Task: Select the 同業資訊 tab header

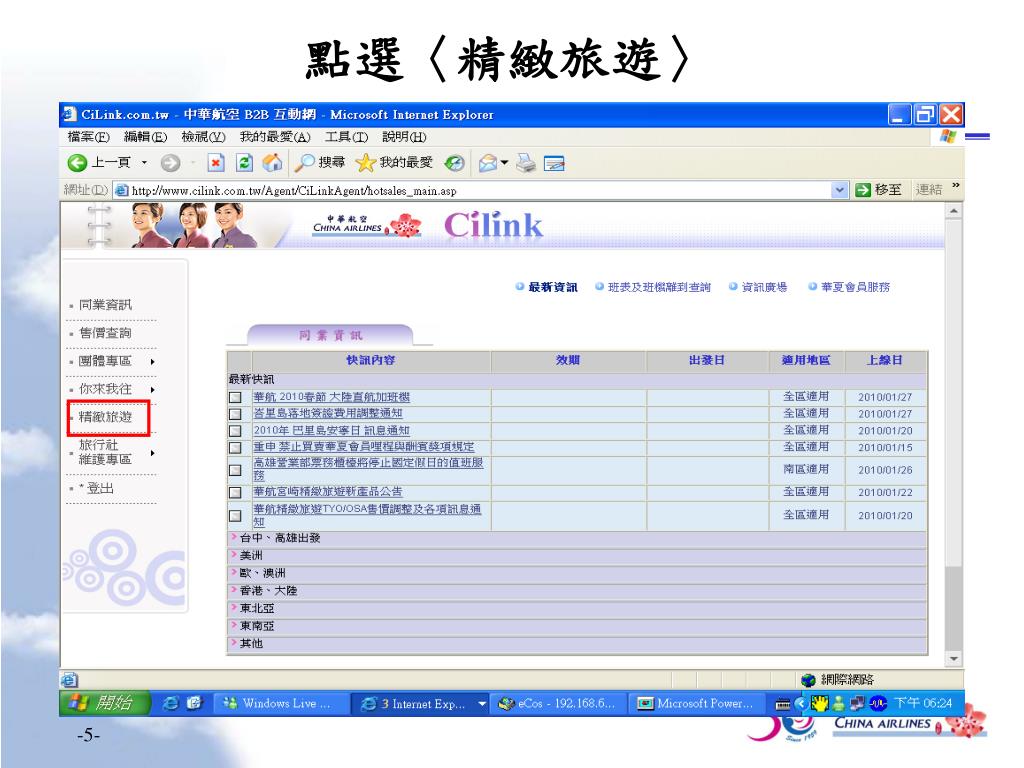Action: pyautogui.click(x=330, y=335)
